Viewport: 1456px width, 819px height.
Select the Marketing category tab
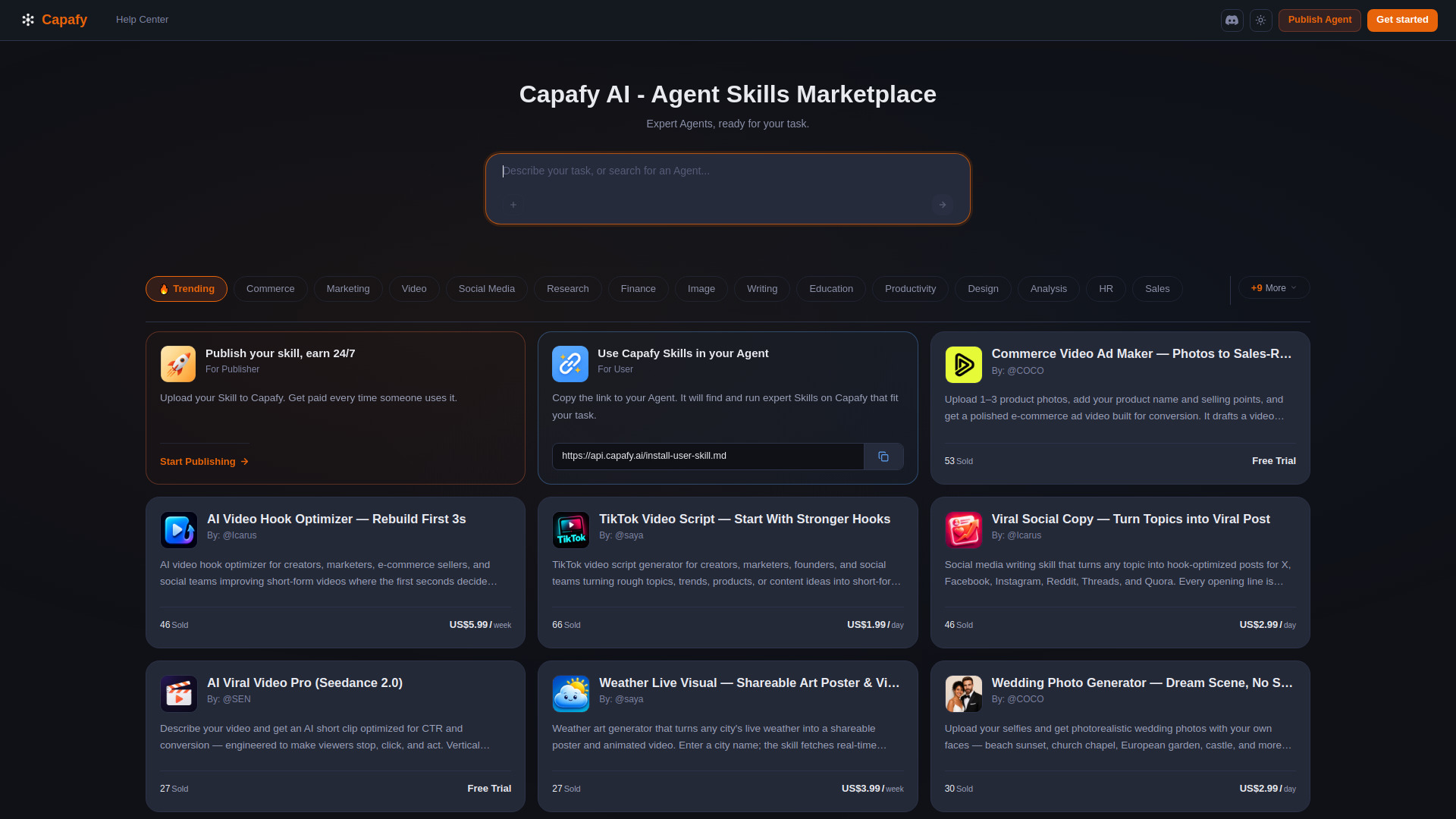tap(348, 289)
